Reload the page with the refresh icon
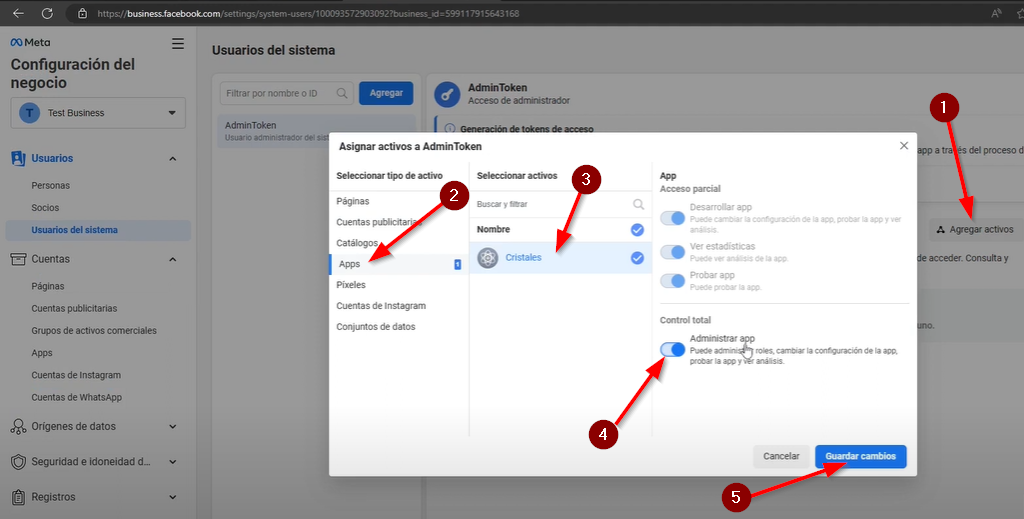 (x=47, y=13)
